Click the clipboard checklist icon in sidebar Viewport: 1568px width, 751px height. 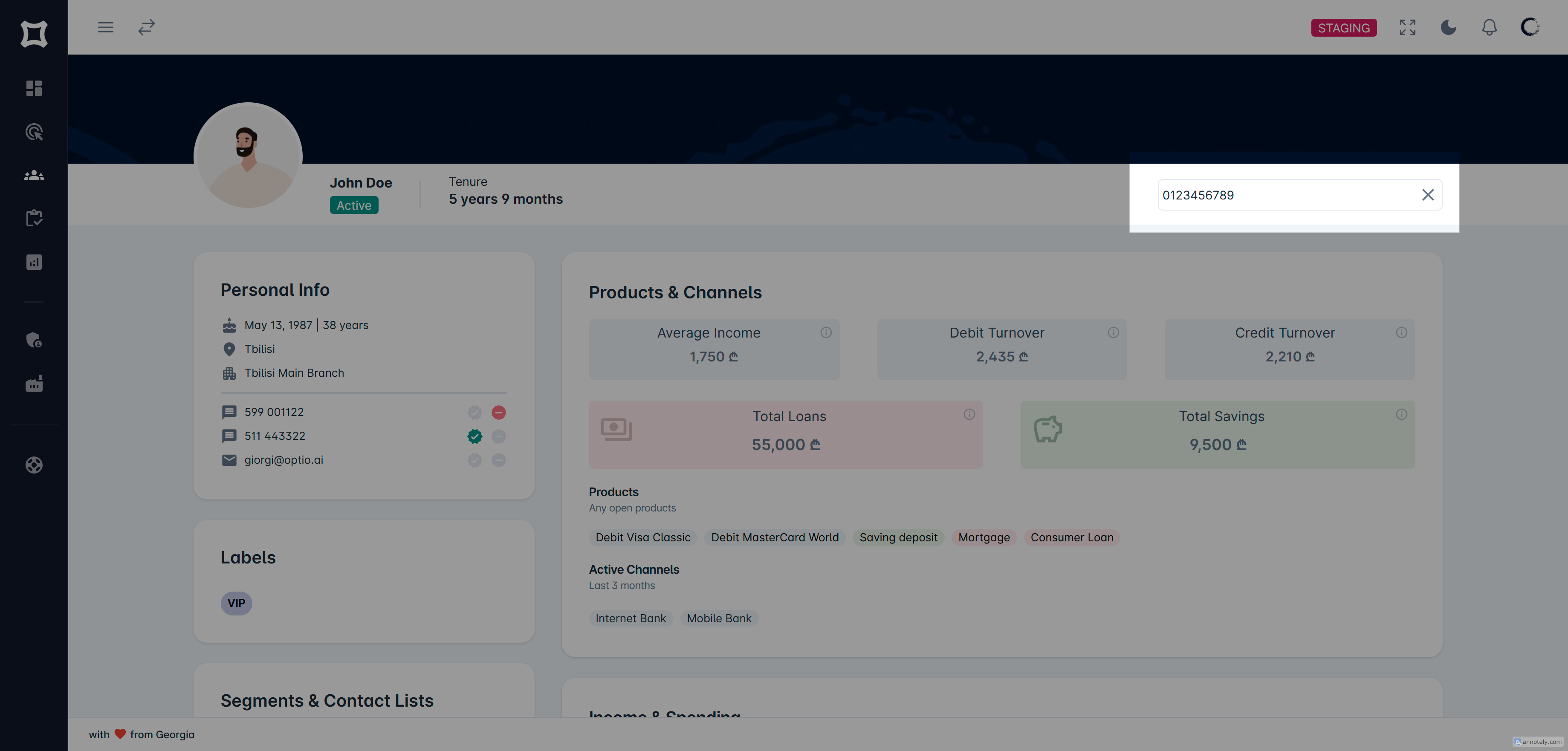point(34,219)
